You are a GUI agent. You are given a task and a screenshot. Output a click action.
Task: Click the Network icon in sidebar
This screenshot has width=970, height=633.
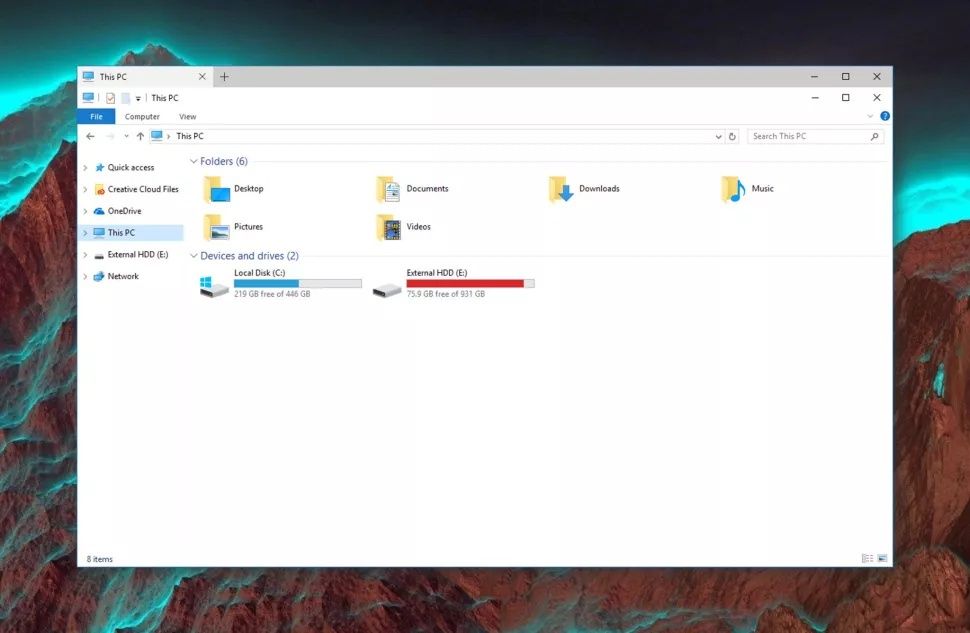[x=99, y=277]
